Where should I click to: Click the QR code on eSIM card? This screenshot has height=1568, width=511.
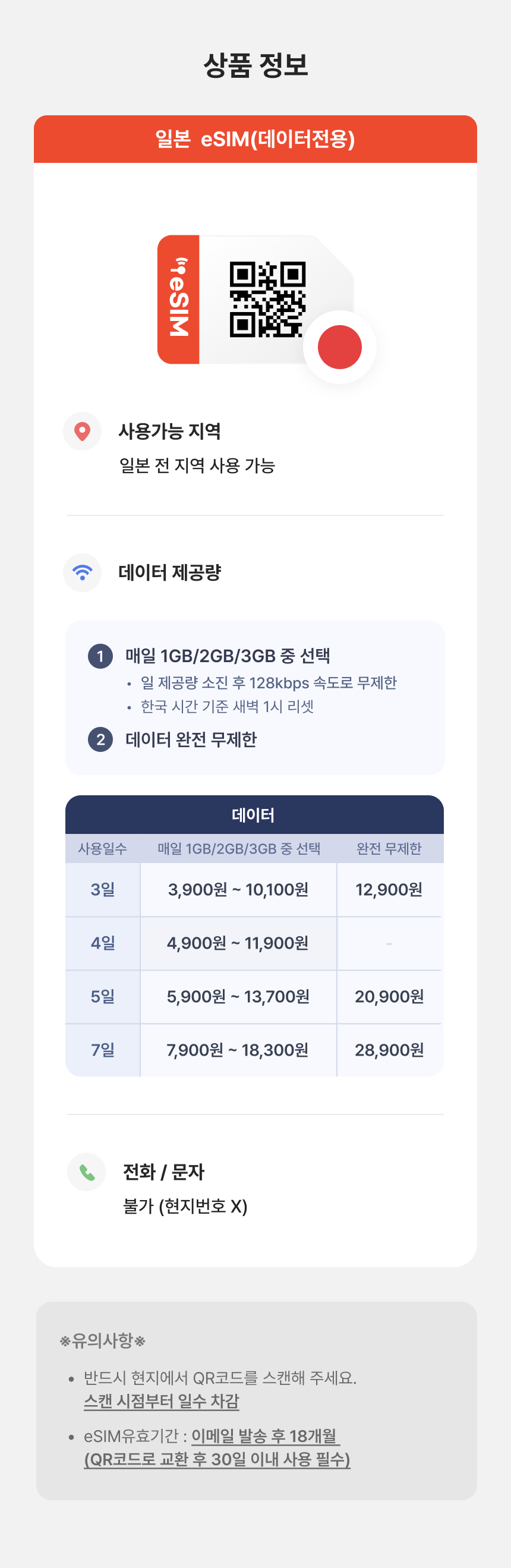(267, 300)
